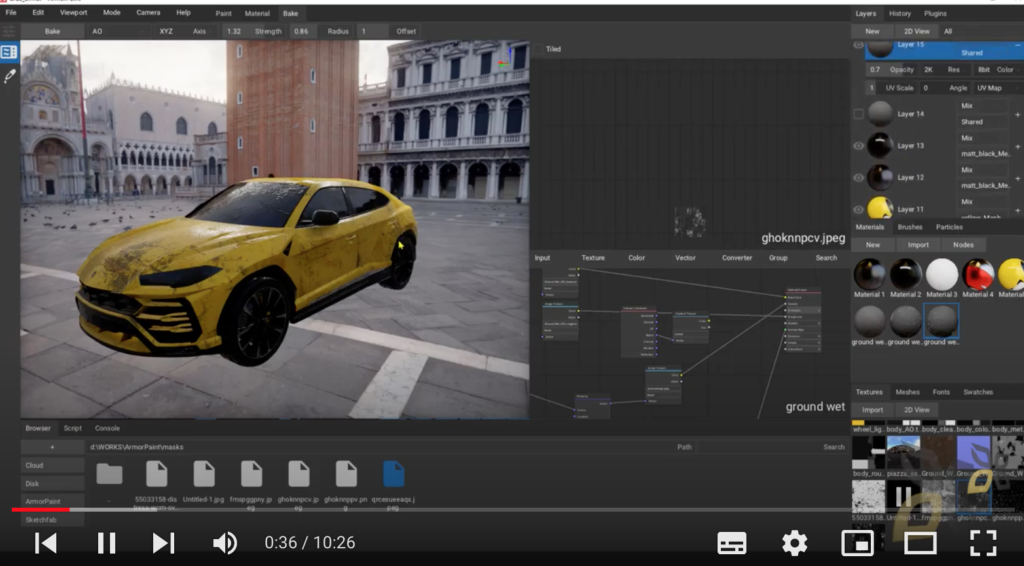This screenshot has width=1024, height=566.
Task: Hide Layer 15 with eye icon
Action: pos(858,45)
